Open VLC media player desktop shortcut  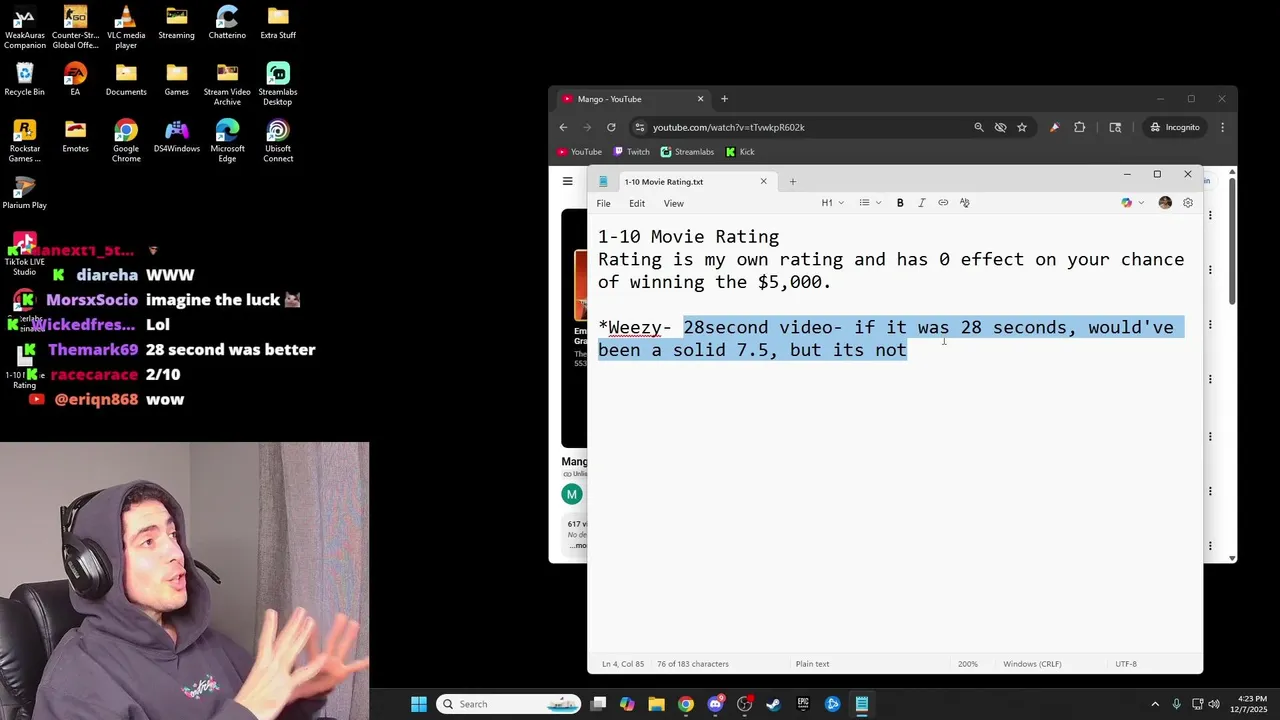click(x=126, y=27)
